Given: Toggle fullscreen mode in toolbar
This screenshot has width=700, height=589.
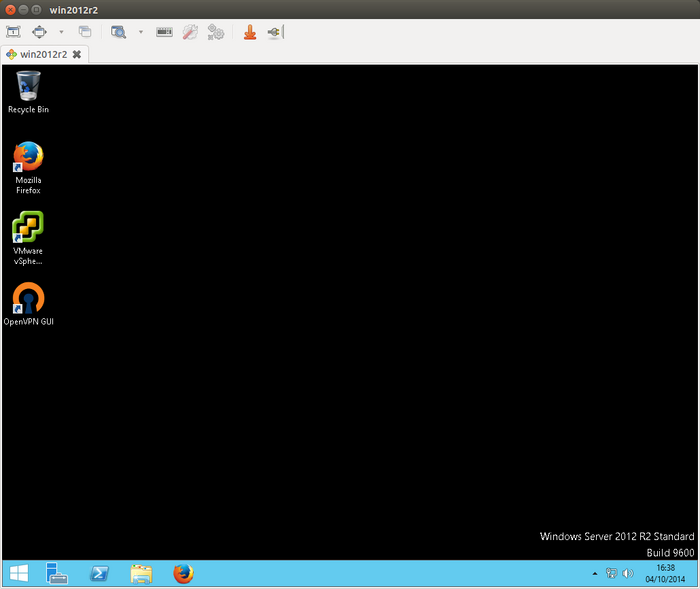Looking at the screenshot, I should pos(40,32).
